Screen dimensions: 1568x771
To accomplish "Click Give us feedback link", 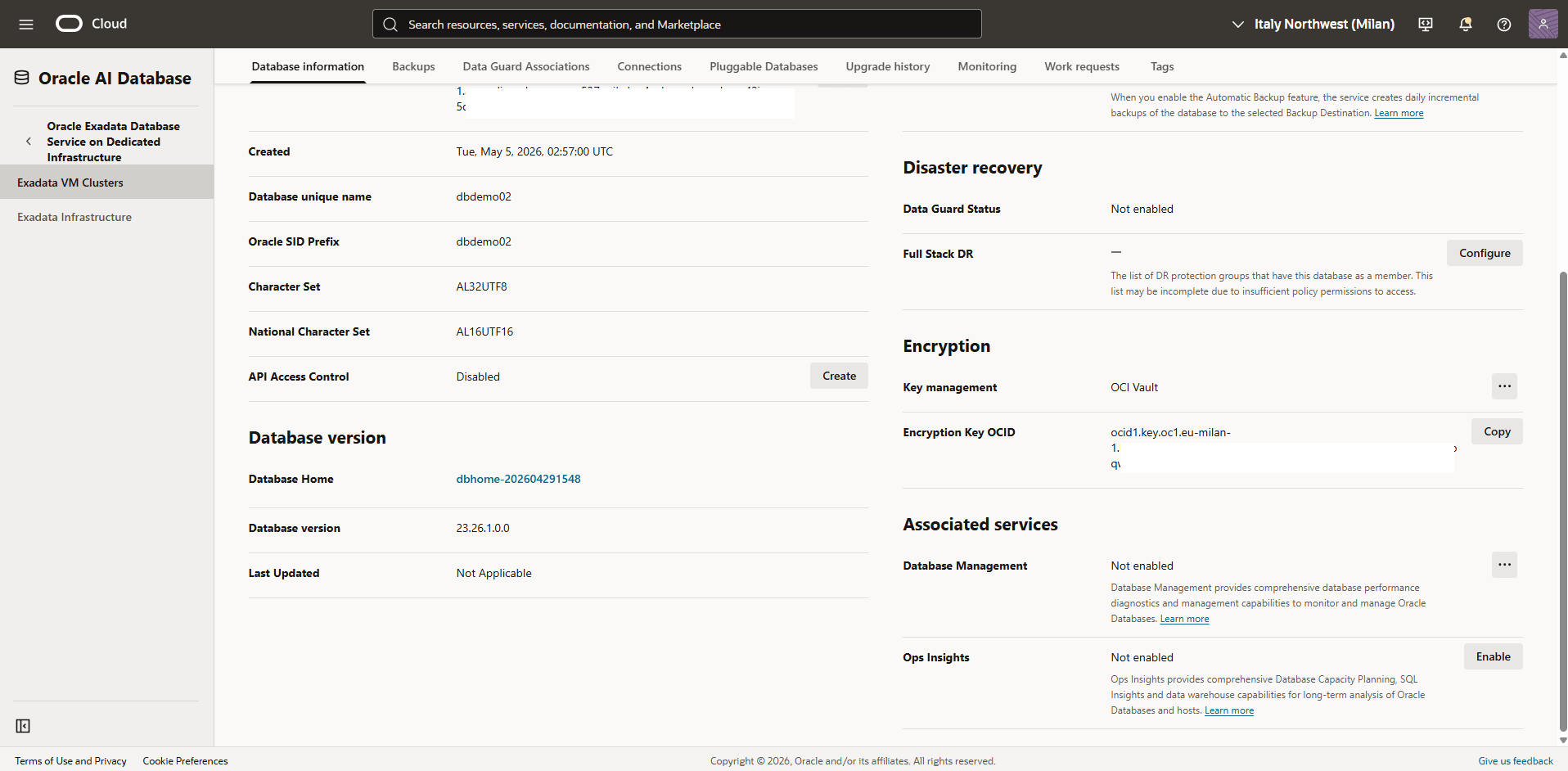I will tap(1515, 761).
